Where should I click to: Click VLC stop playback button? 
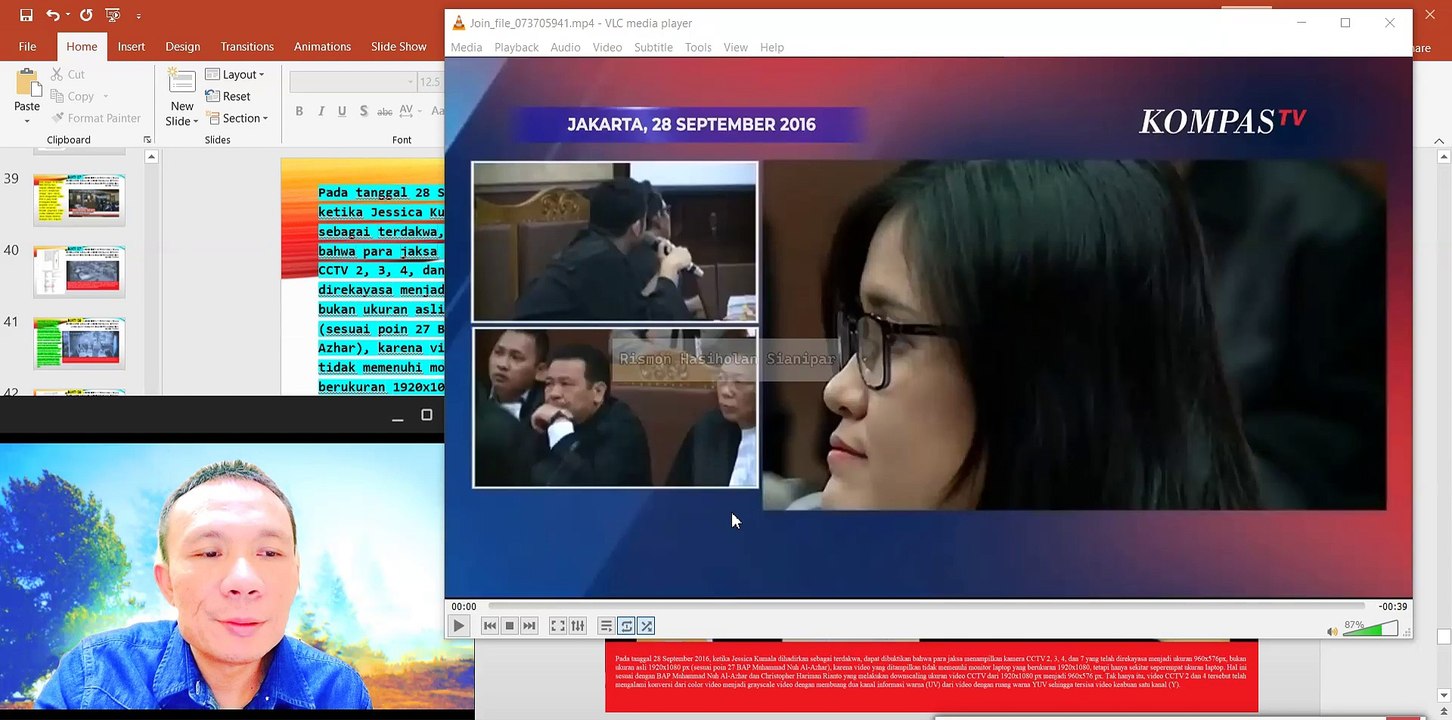click(509, 626)
